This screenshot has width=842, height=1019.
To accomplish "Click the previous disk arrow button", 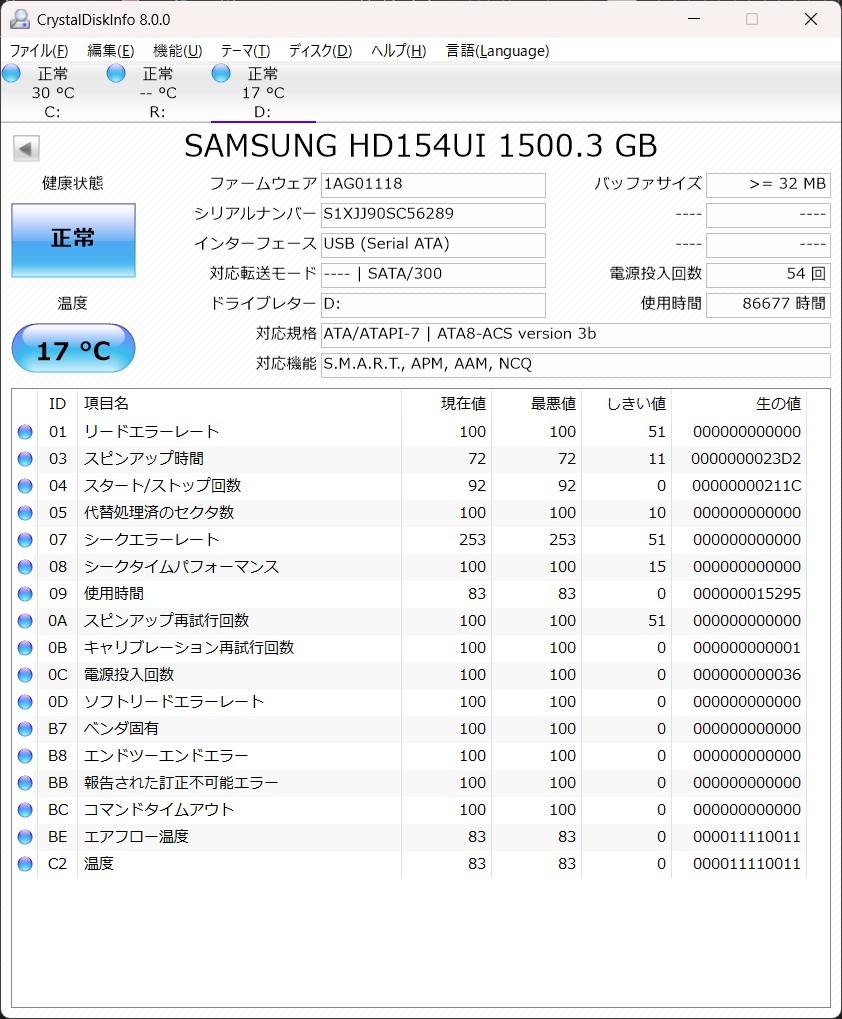I will (x=26, y=149).
